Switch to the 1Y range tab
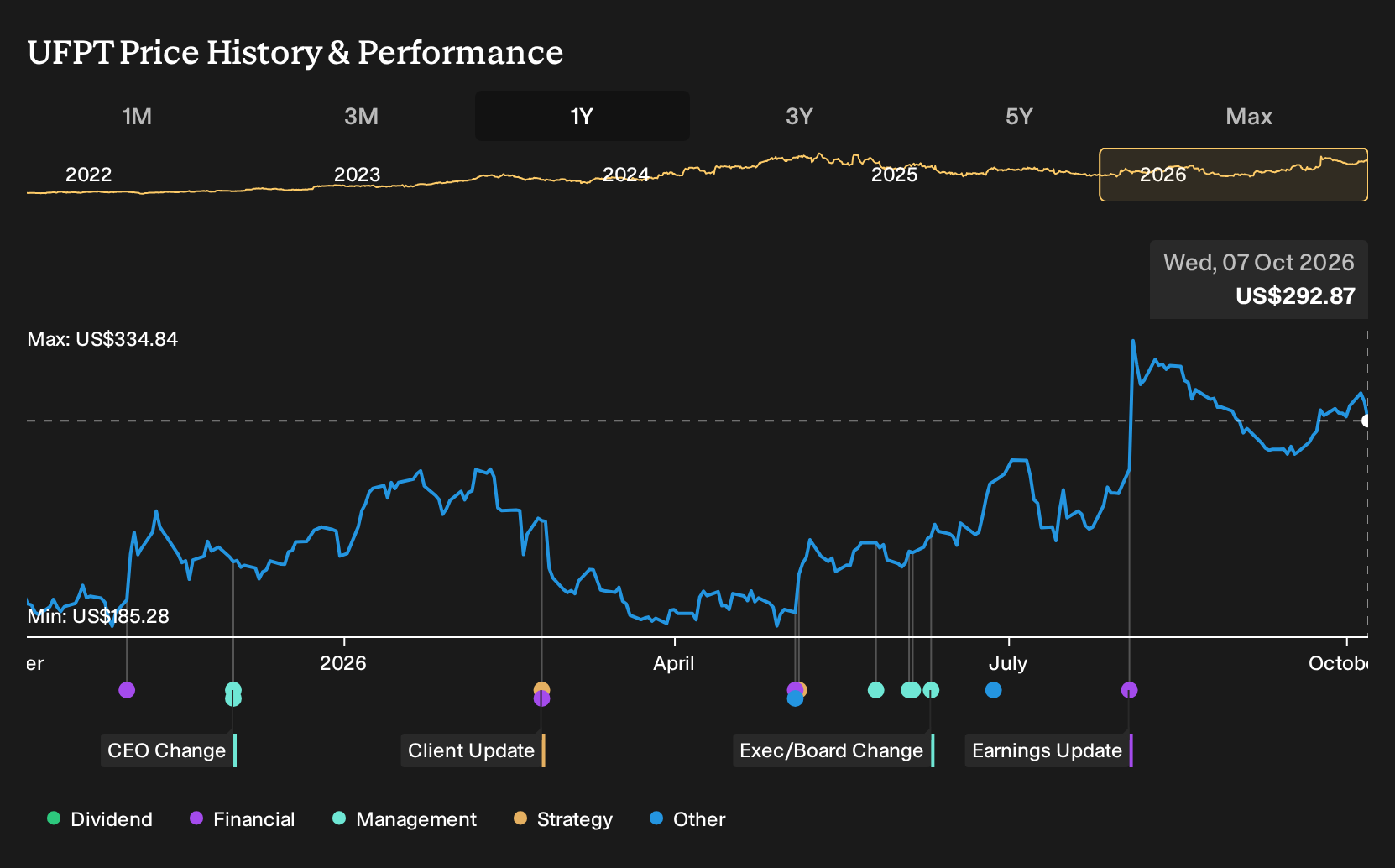The height and width of the screenshot is (868, 1395). click(x=582, y=116)
